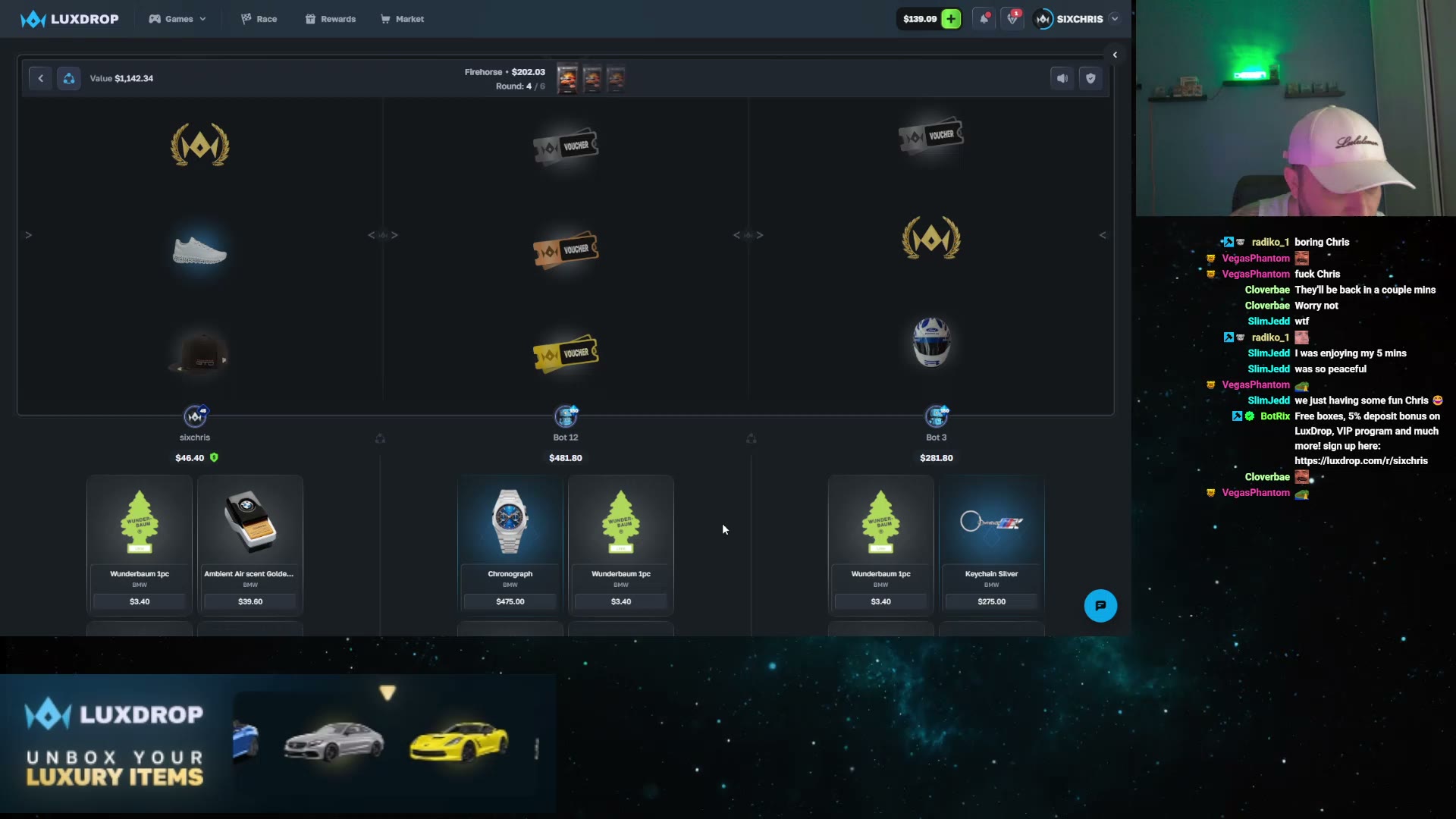This screenshot has width=1456, height=819.
Task: Open the Keychain Silver card
Action: point(992,544)
